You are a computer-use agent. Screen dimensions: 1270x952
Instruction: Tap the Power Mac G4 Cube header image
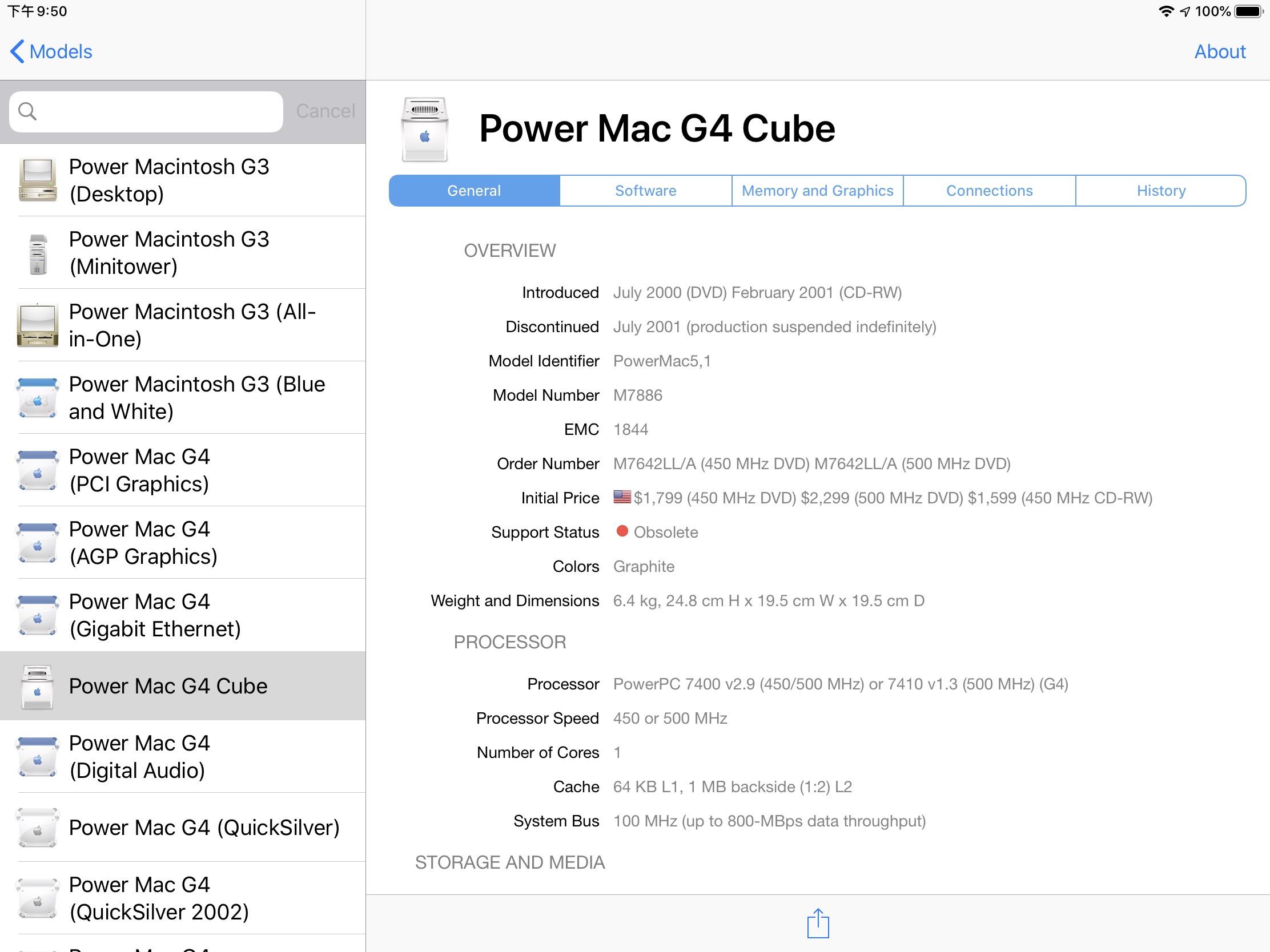click(424, 130)
